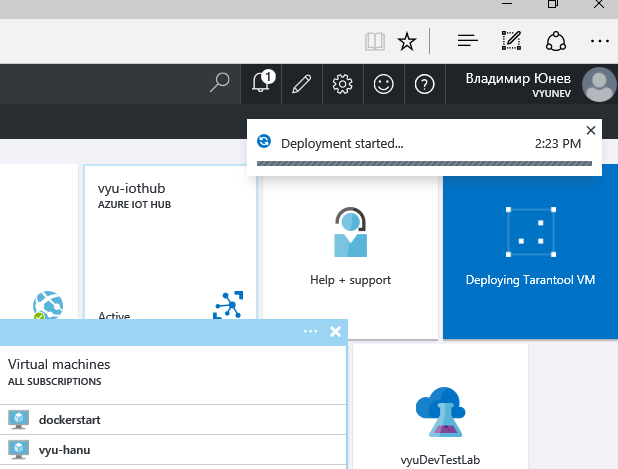
Task: Add page to favorites star icon
Action: 406,41
